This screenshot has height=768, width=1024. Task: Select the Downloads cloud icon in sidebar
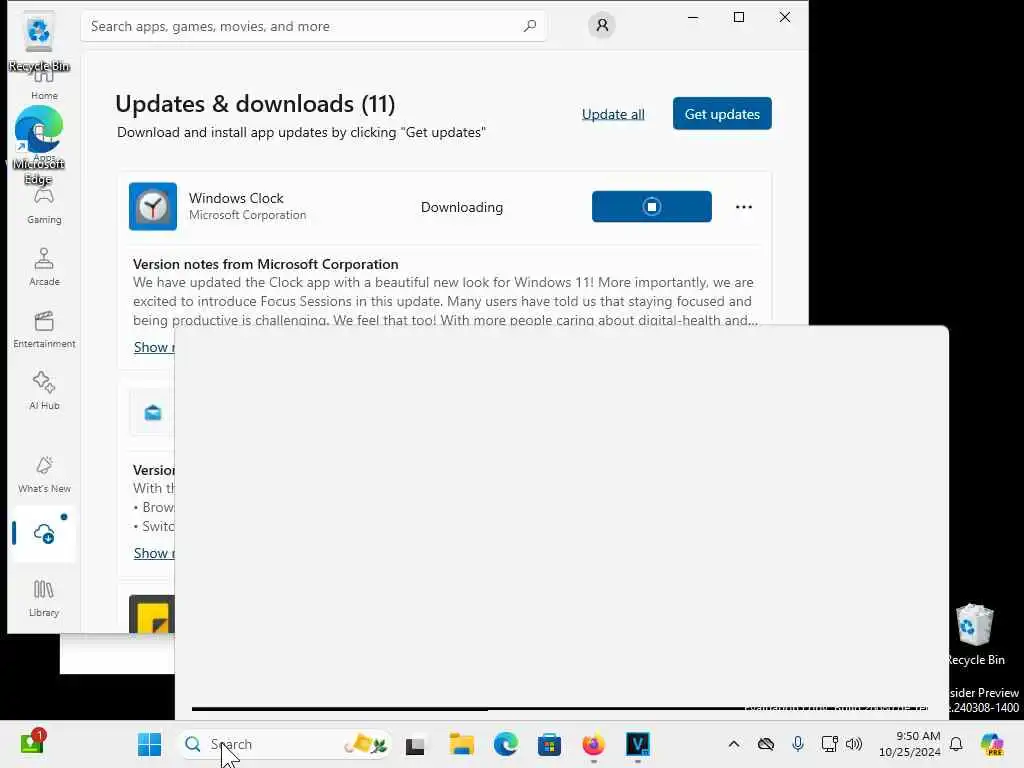tap(44, 534)
